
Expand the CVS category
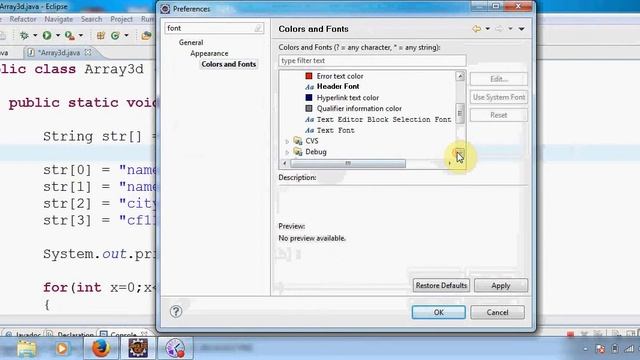pos(287,141)
